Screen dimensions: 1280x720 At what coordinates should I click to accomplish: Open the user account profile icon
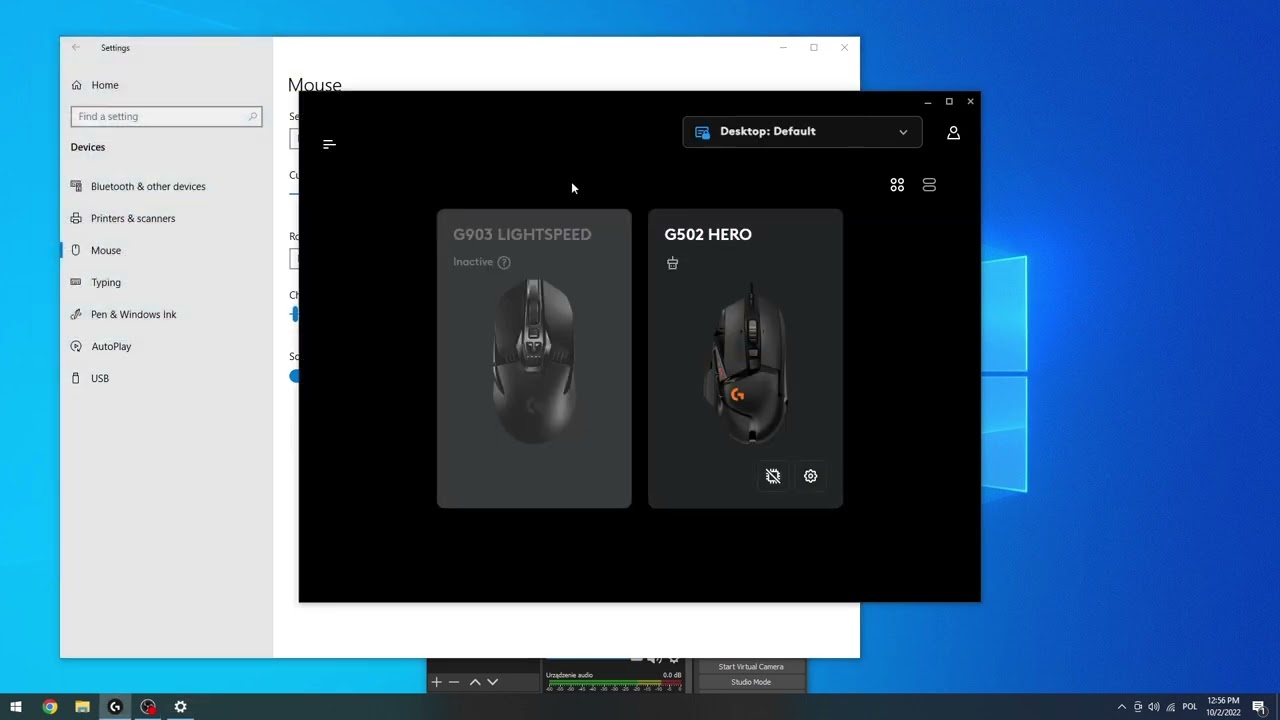[953, 132]
